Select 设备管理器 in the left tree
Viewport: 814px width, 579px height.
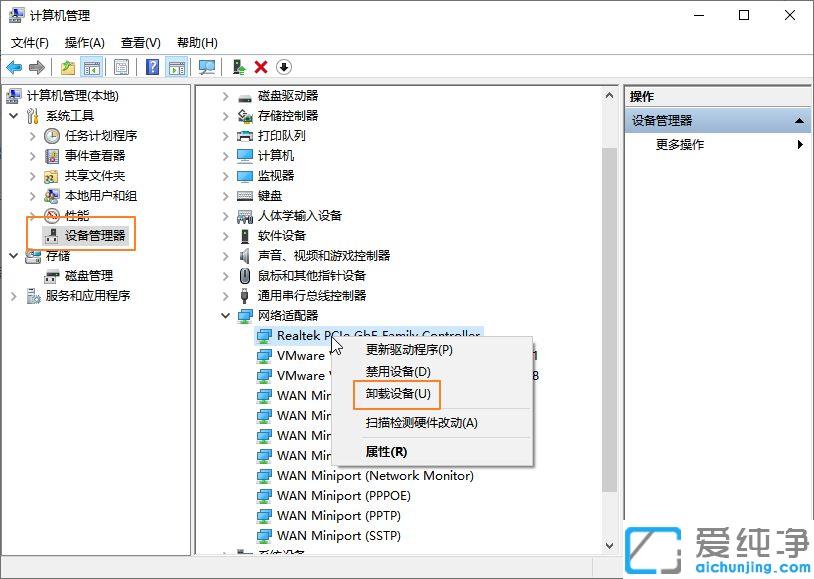[x=95, y=236]
